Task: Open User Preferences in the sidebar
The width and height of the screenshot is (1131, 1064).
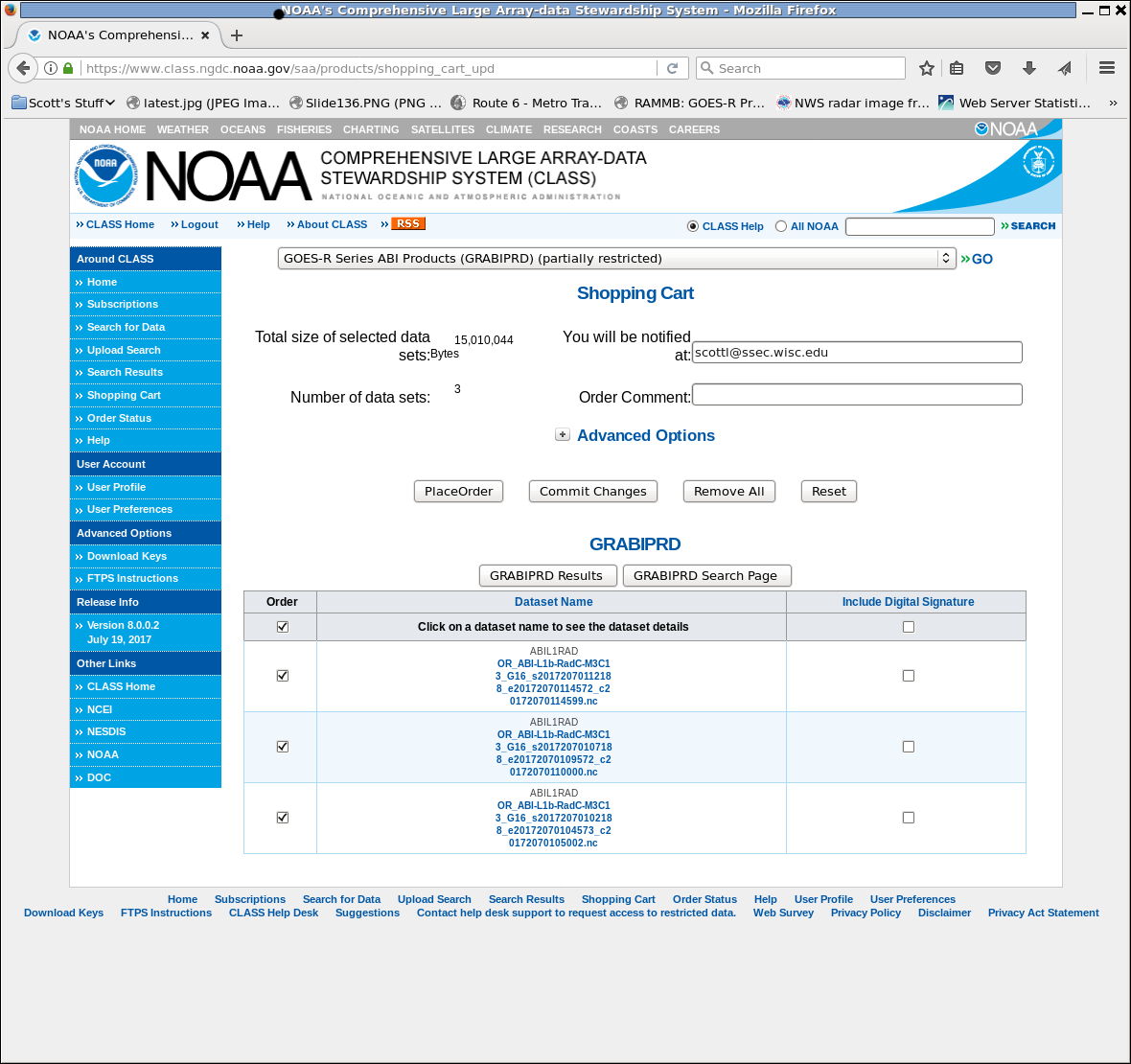Action: (x=129, y=509)
